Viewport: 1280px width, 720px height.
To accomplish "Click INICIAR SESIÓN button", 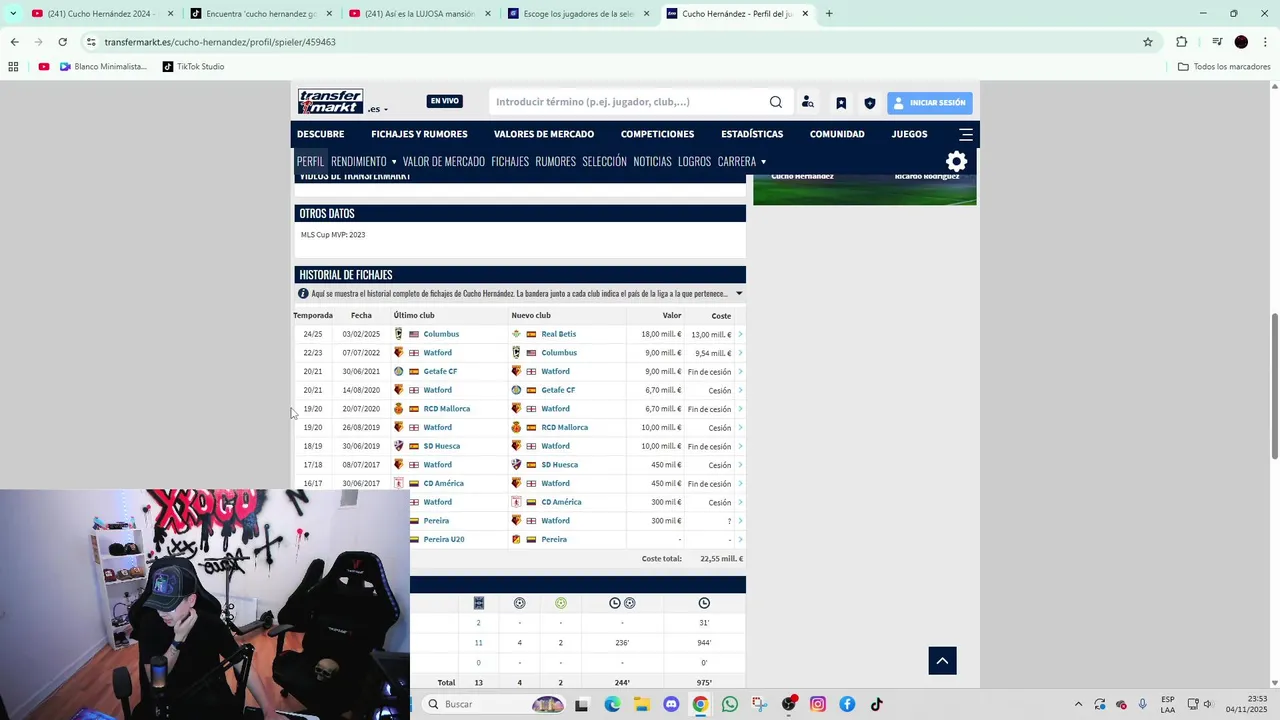I will [x=929, y=102].
